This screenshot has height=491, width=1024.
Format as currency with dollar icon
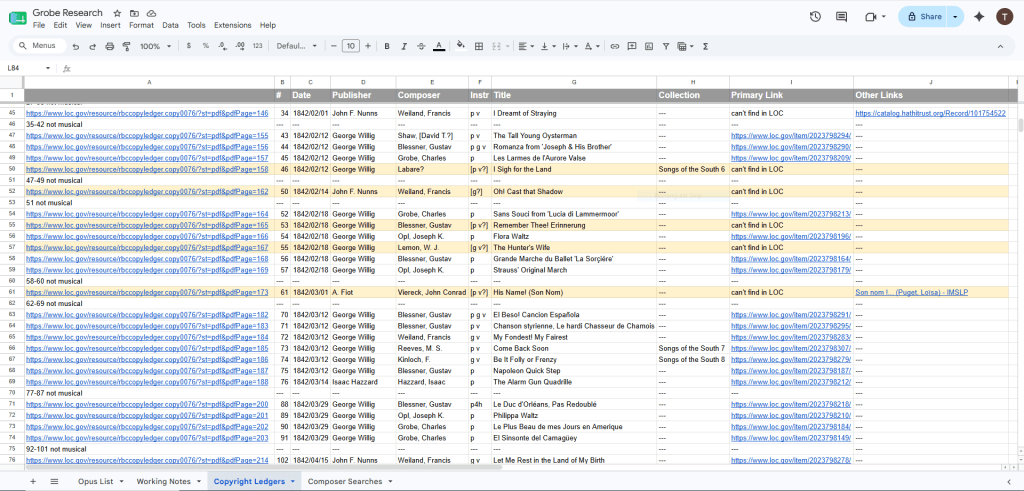(x=189, y=46)
